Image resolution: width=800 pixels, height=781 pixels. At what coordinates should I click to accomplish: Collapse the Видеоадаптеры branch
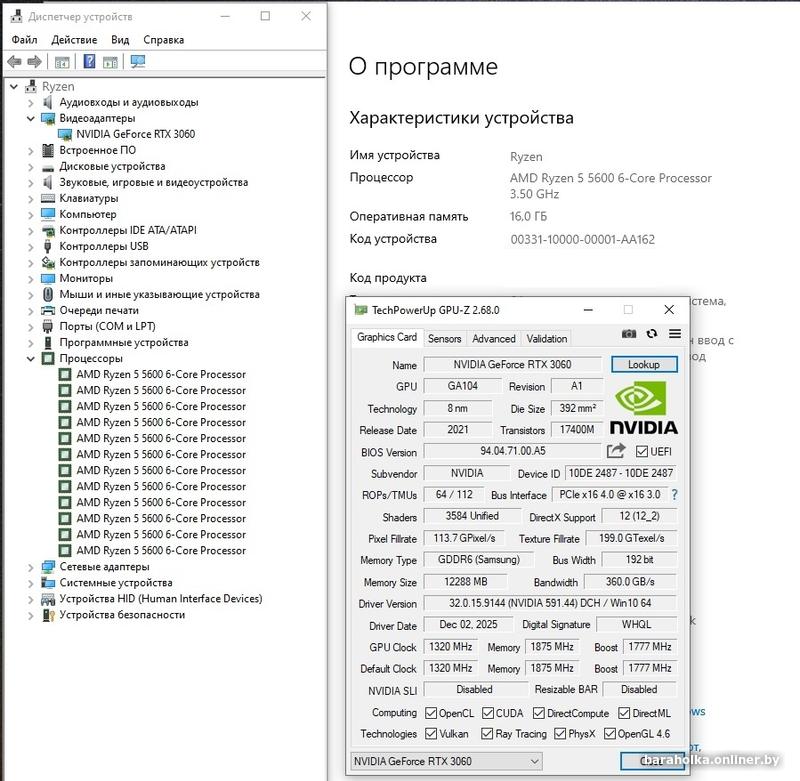(x=31, y=119)
